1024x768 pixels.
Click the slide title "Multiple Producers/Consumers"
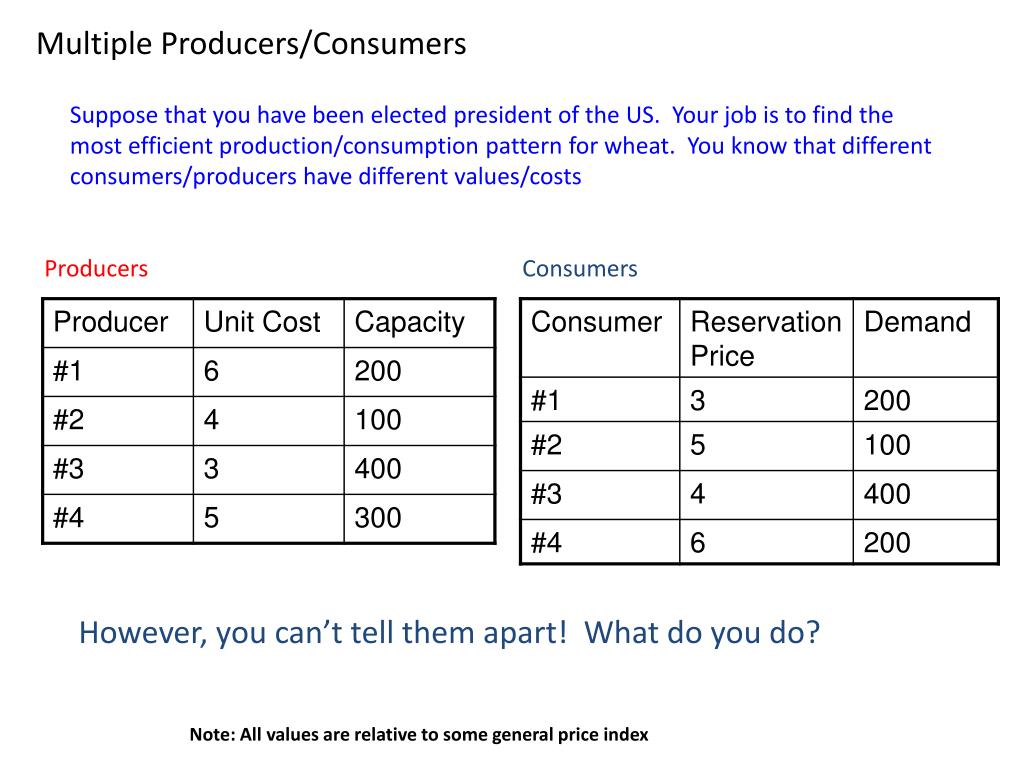click(x=251, y=45)
